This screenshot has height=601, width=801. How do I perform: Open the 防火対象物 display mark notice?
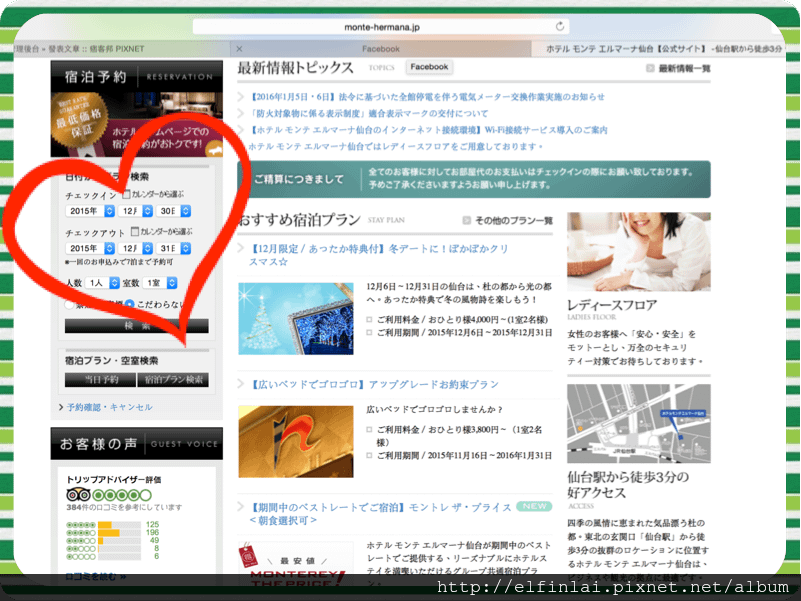(368, 113)
